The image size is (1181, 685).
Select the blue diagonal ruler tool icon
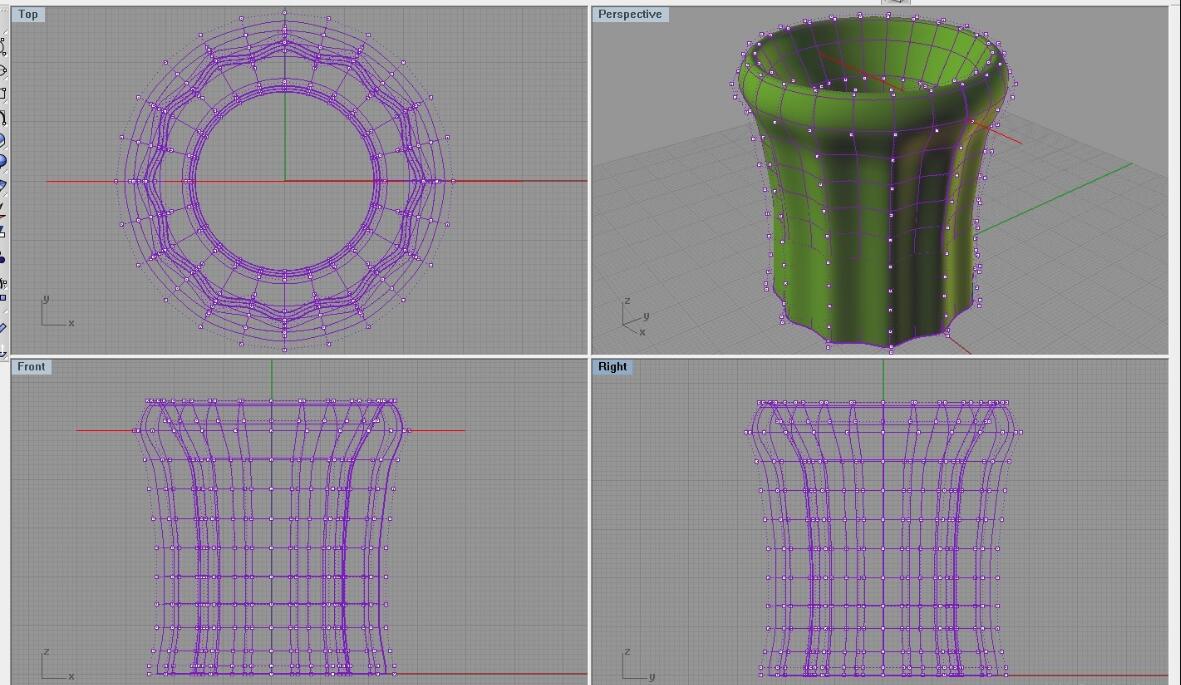3,327
